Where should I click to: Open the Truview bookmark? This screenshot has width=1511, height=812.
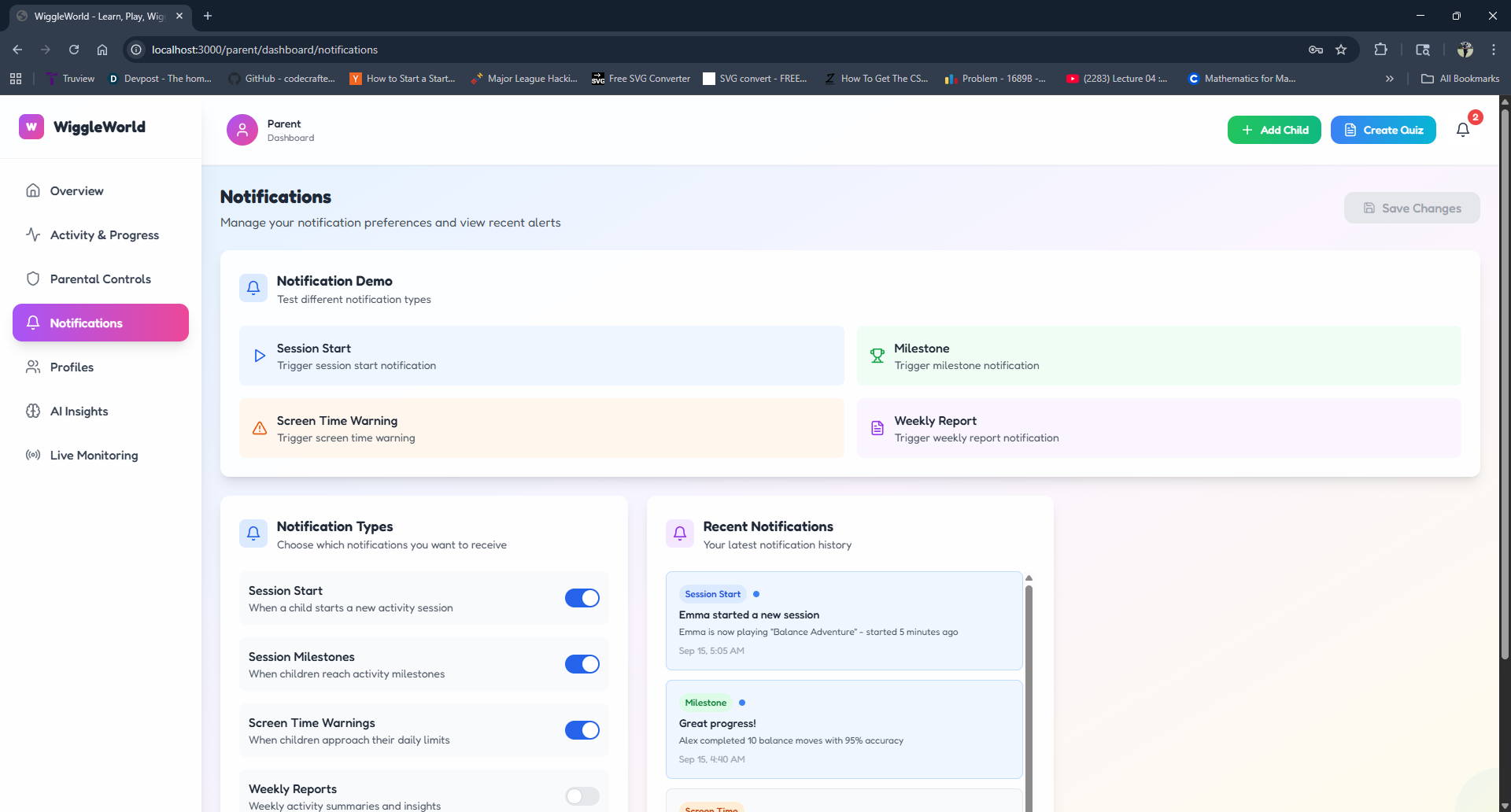point(71,79)
